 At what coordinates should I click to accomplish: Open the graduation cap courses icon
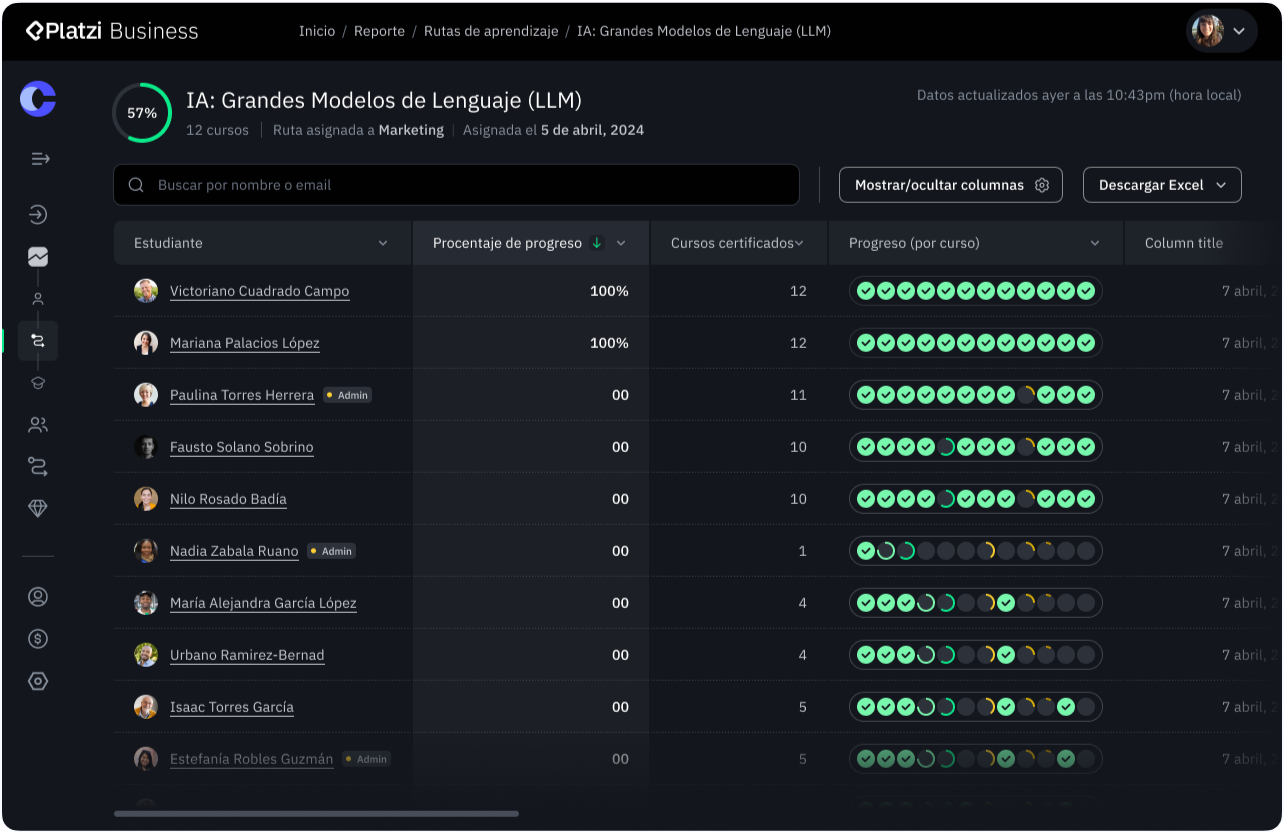pyautogui.click(x=38, y=382)
